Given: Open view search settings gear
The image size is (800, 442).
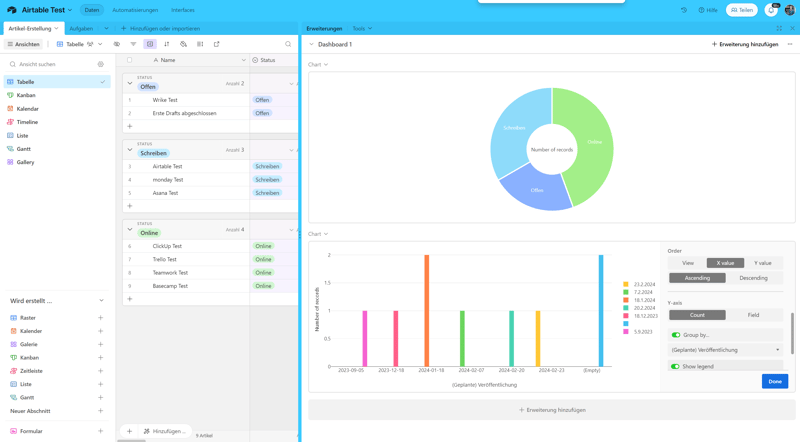Looking at the screenshot, I should click(x=101, y=64).
